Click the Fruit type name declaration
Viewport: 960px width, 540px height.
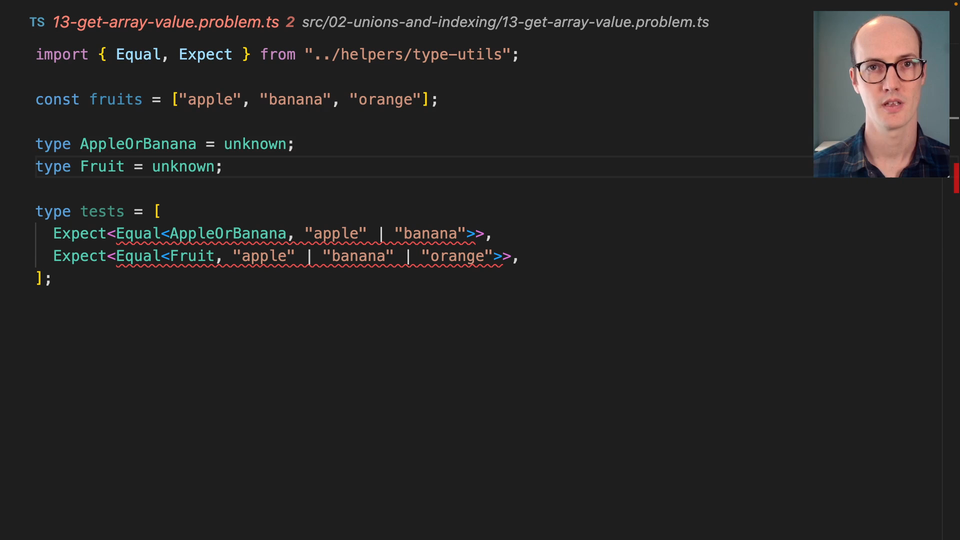[102, 166]
